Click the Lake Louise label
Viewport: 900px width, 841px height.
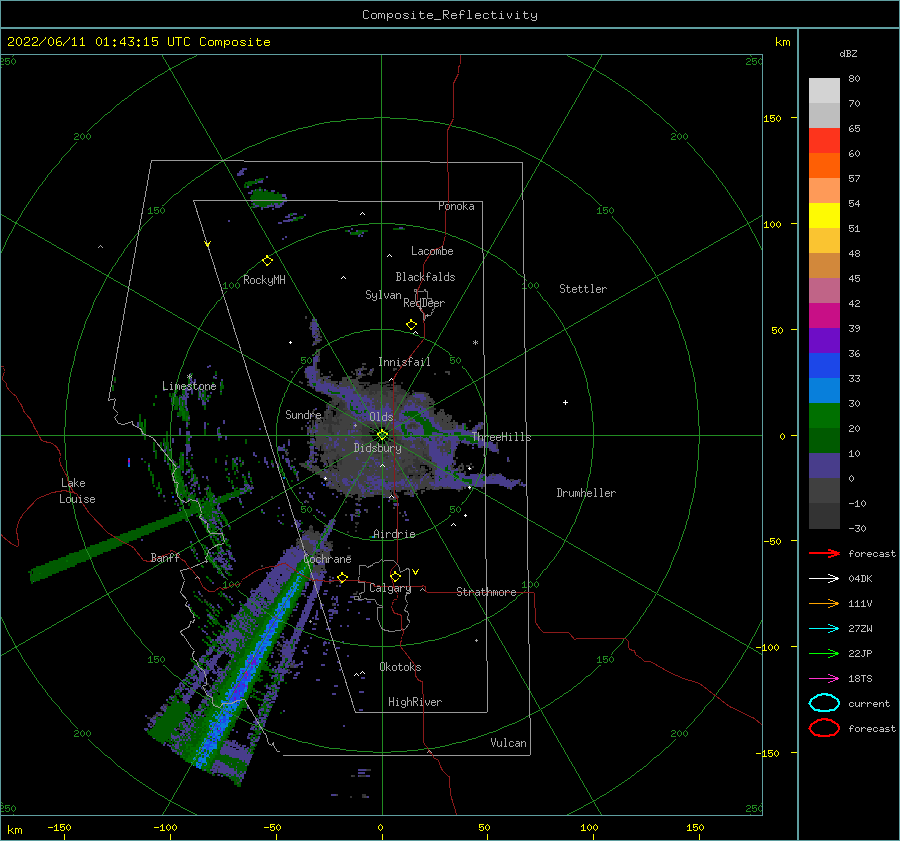click(77, 491)
